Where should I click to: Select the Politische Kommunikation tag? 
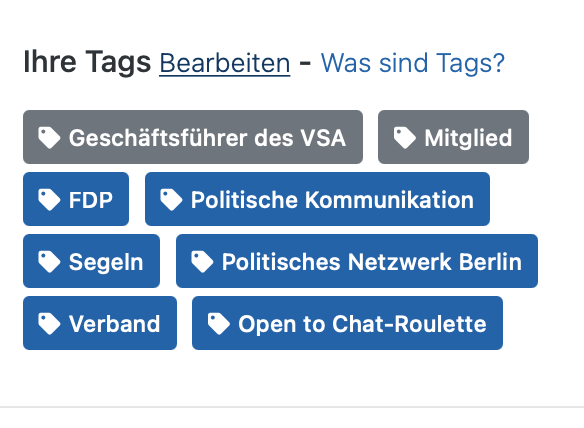point(317,199)
